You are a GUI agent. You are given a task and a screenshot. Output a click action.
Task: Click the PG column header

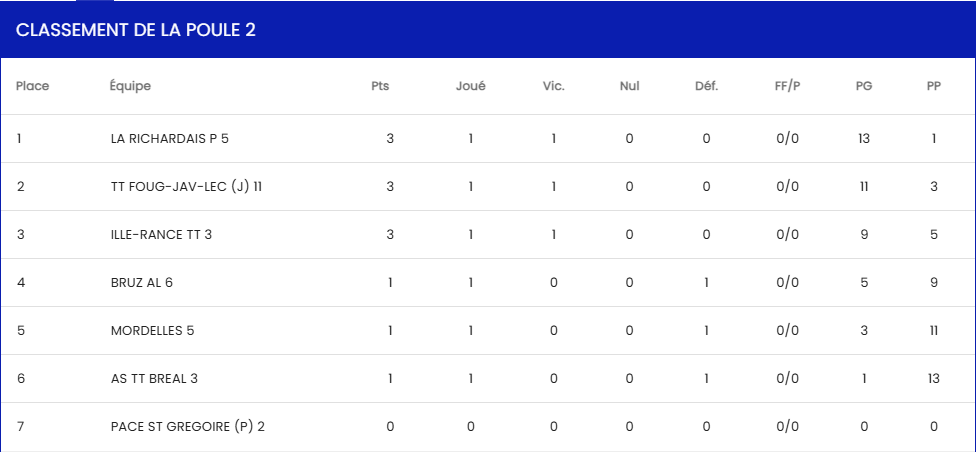[864, 87]
